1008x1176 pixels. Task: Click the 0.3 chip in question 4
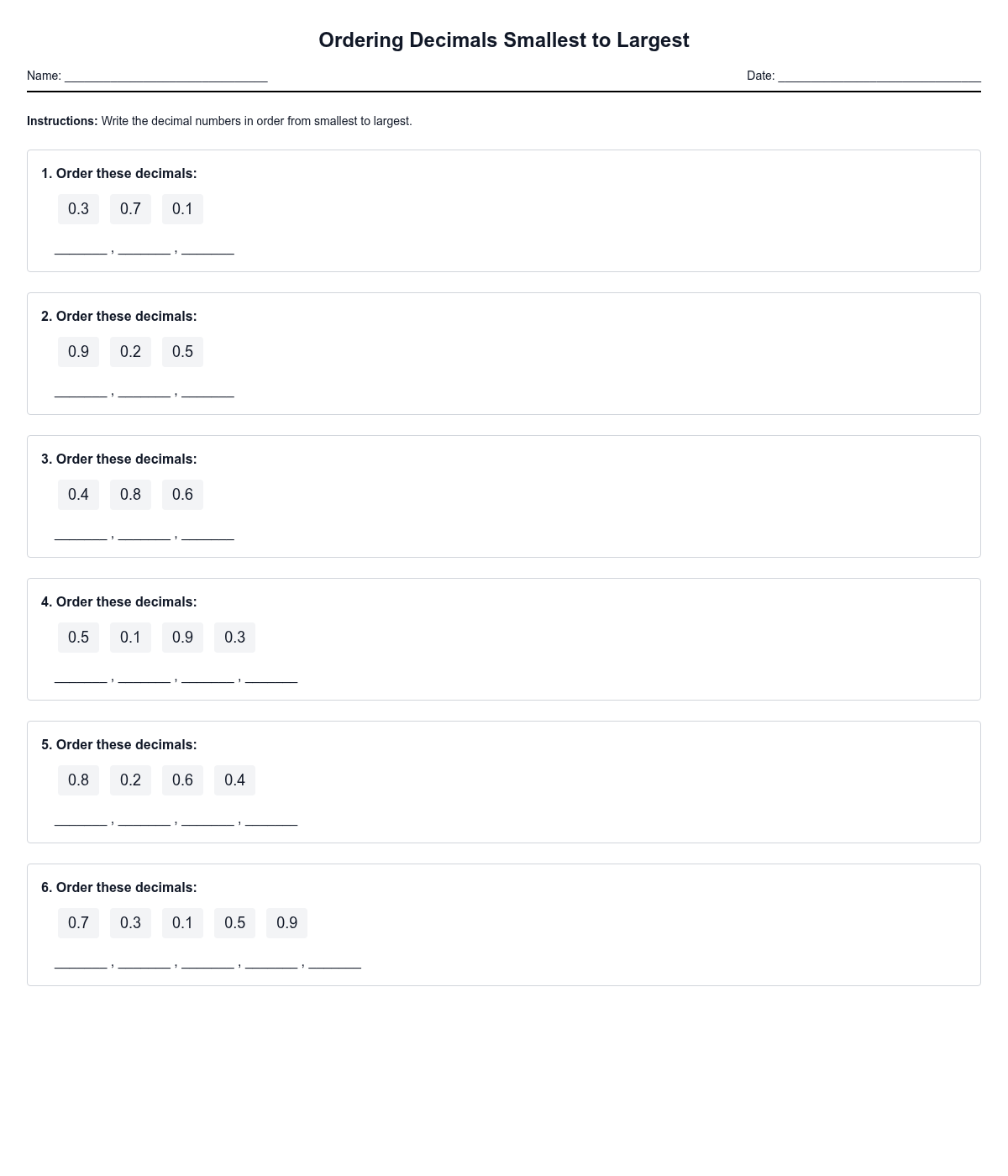coord(234,638)
